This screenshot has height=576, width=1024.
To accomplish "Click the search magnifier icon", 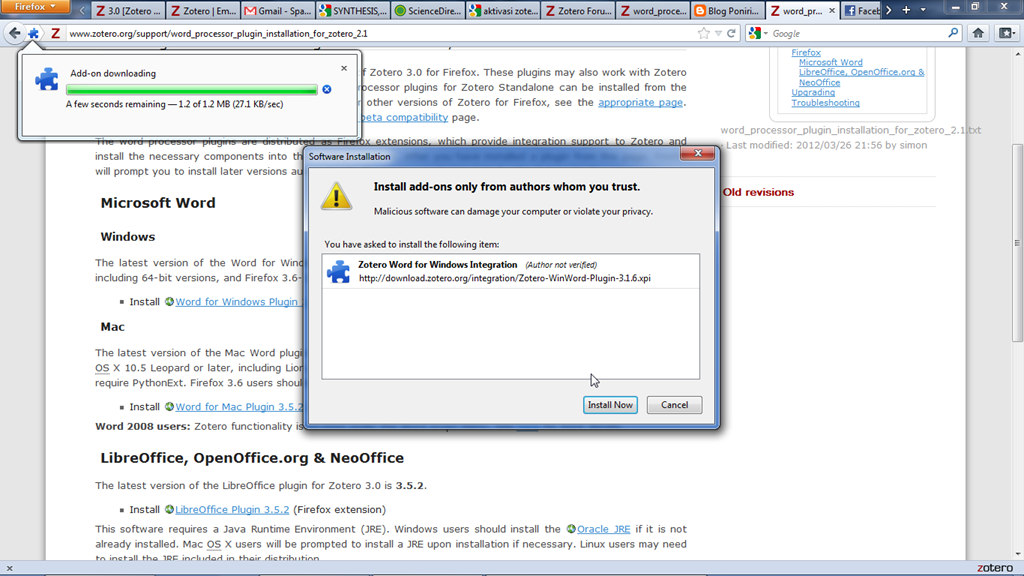I will [x=953, y=33].
